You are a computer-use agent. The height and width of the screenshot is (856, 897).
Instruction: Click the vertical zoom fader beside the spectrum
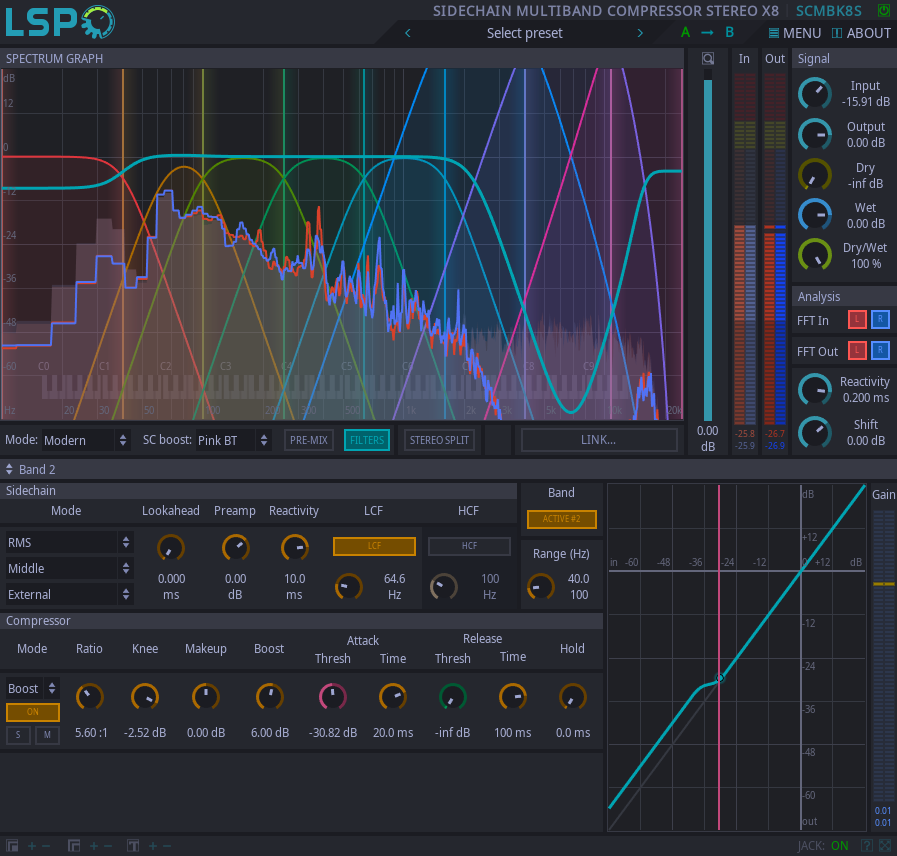click(708, 246)
